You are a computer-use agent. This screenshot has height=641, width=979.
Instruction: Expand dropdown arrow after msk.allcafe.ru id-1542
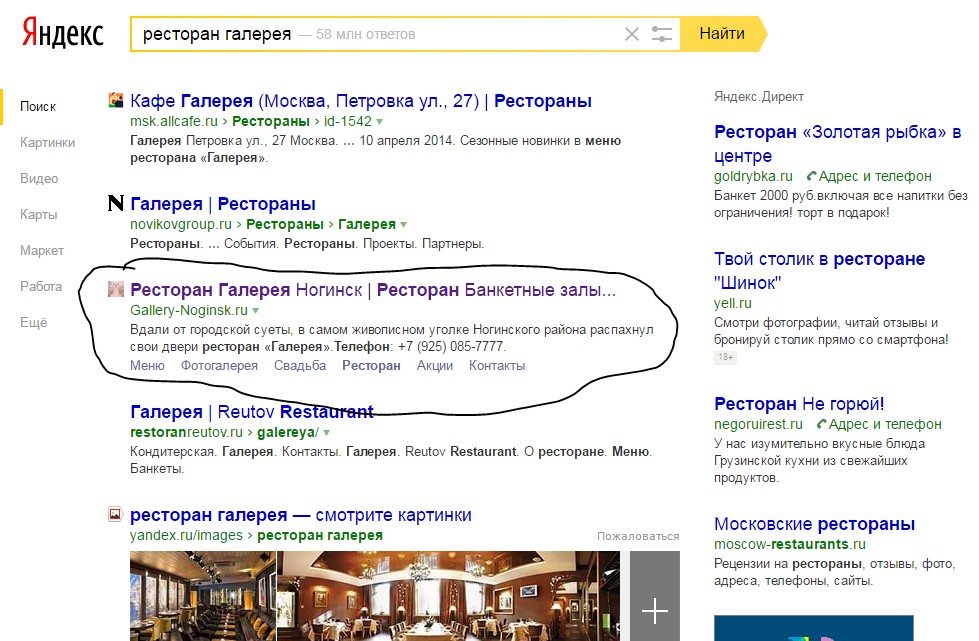coord(380,122)
